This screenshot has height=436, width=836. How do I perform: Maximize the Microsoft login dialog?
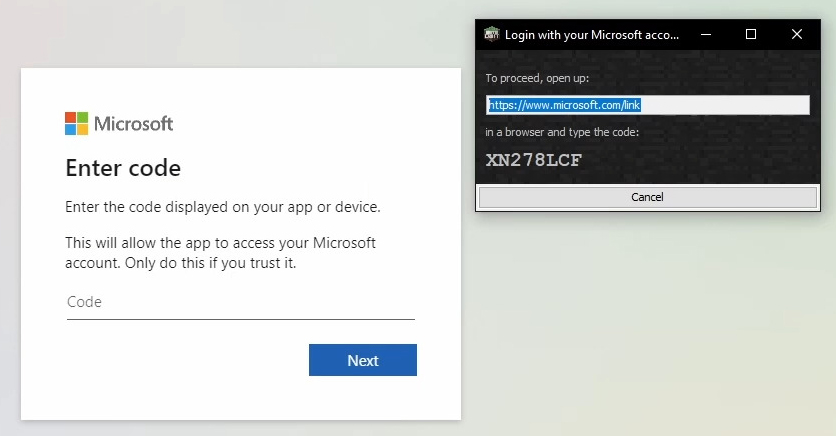pyautogui.click(x=751, y=34)
